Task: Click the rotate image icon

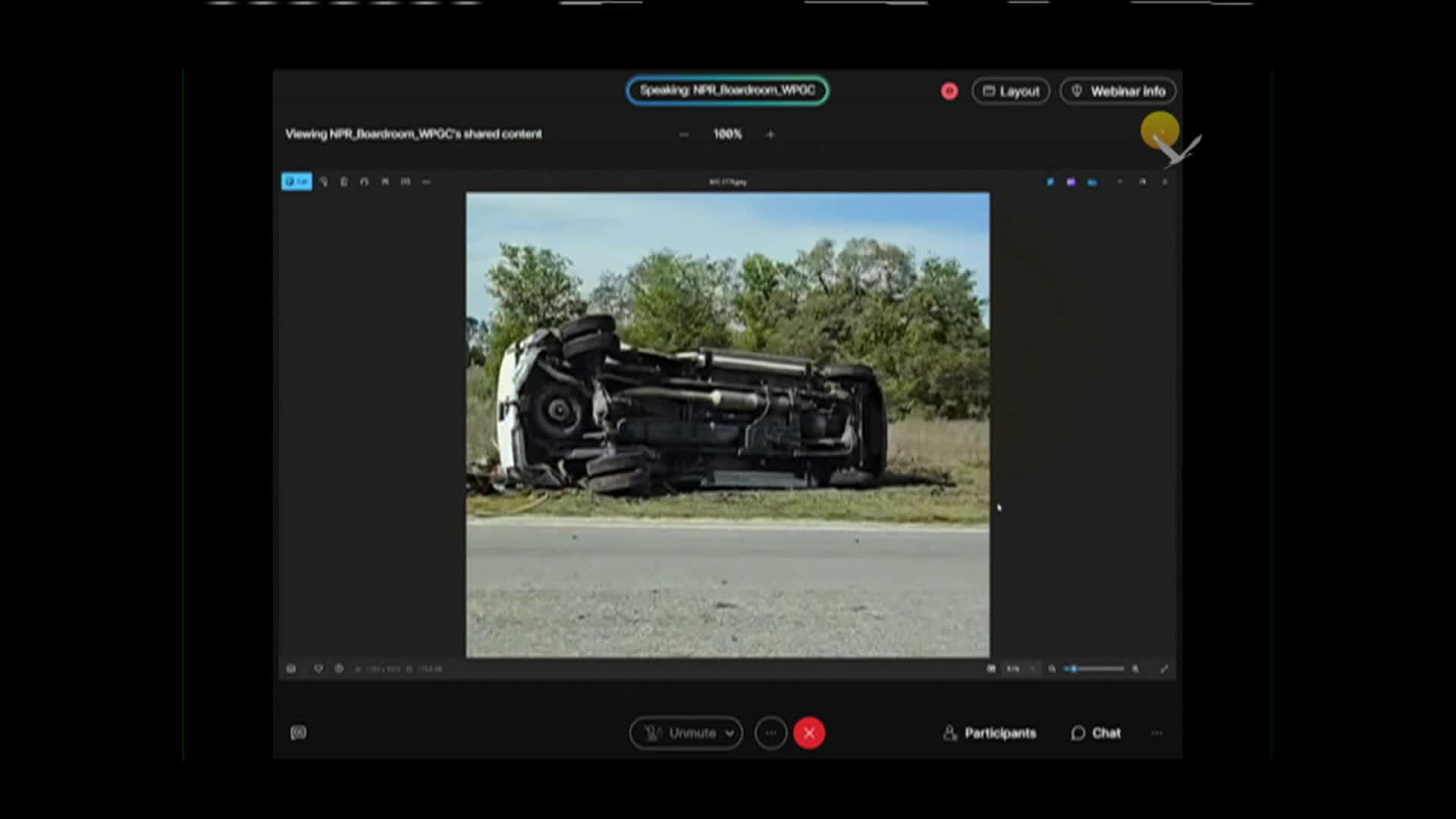Action: [364, 182]
